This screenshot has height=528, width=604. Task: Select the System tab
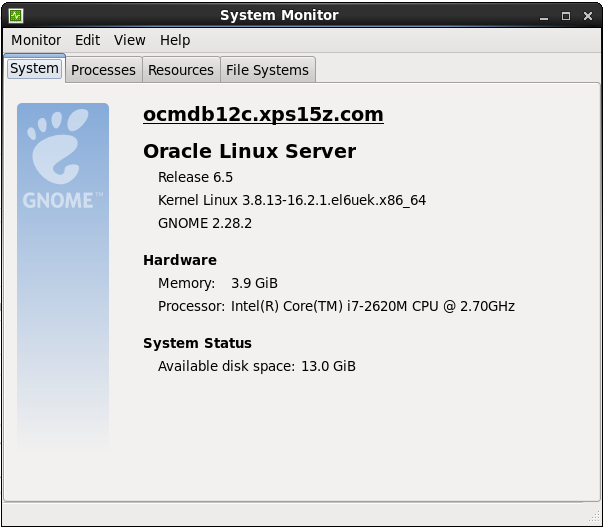pos(34,69)
